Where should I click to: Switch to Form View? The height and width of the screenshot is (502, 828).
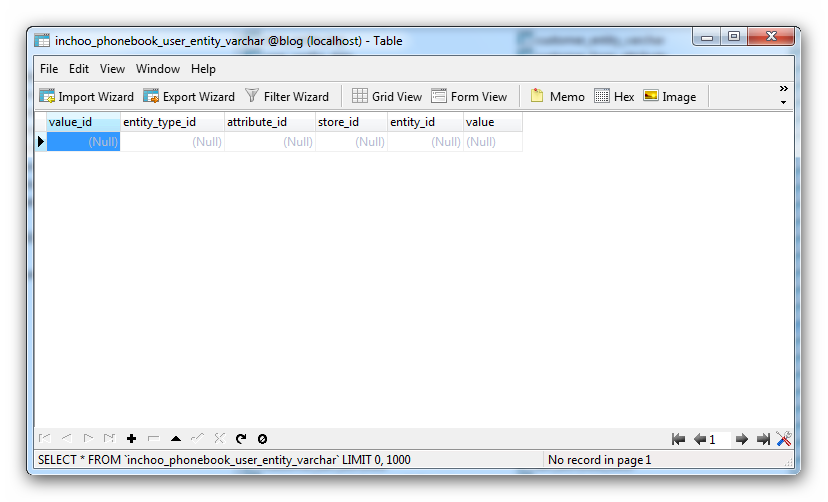(469, 97)
